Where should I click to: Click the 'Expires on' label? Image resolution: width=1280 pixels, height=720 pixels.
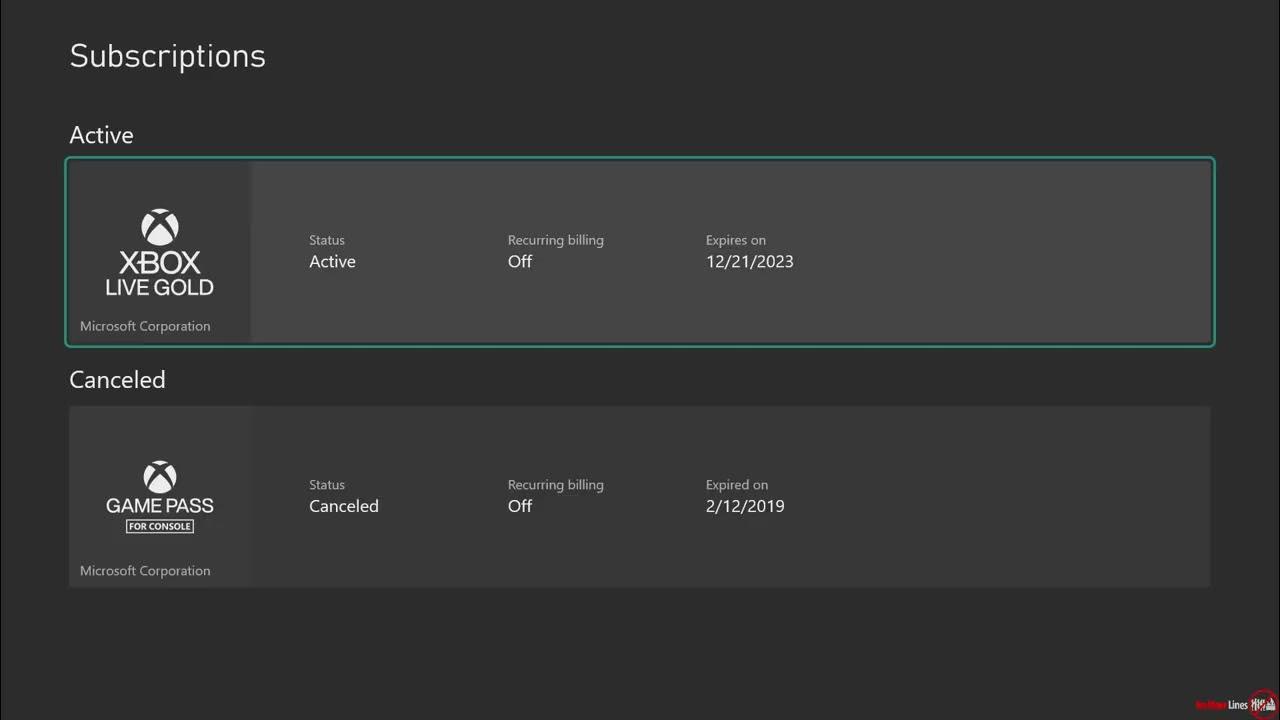coord(736,240)
